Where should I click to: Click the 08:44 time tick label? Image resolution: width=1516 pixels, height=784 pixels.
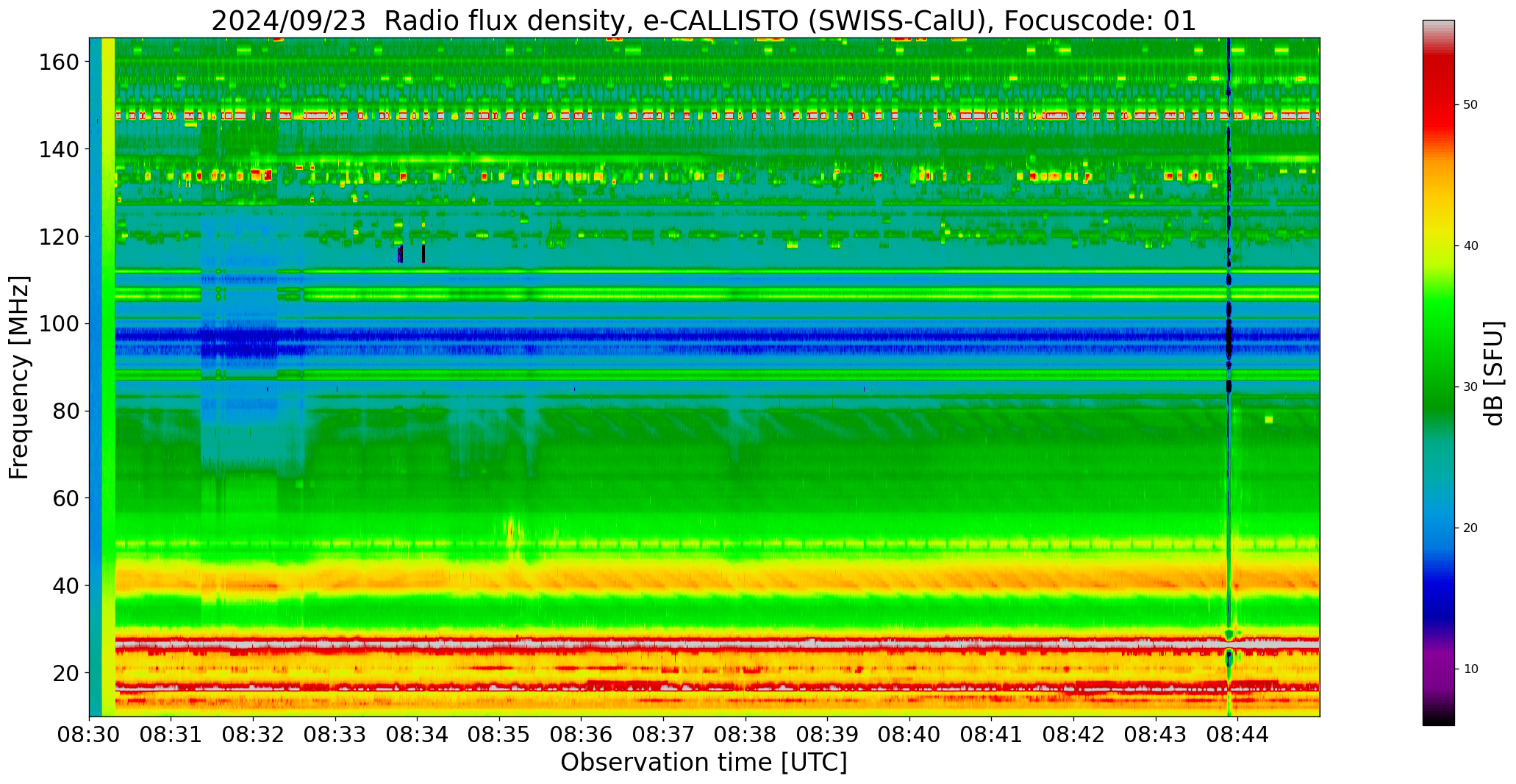[1237, 735]
